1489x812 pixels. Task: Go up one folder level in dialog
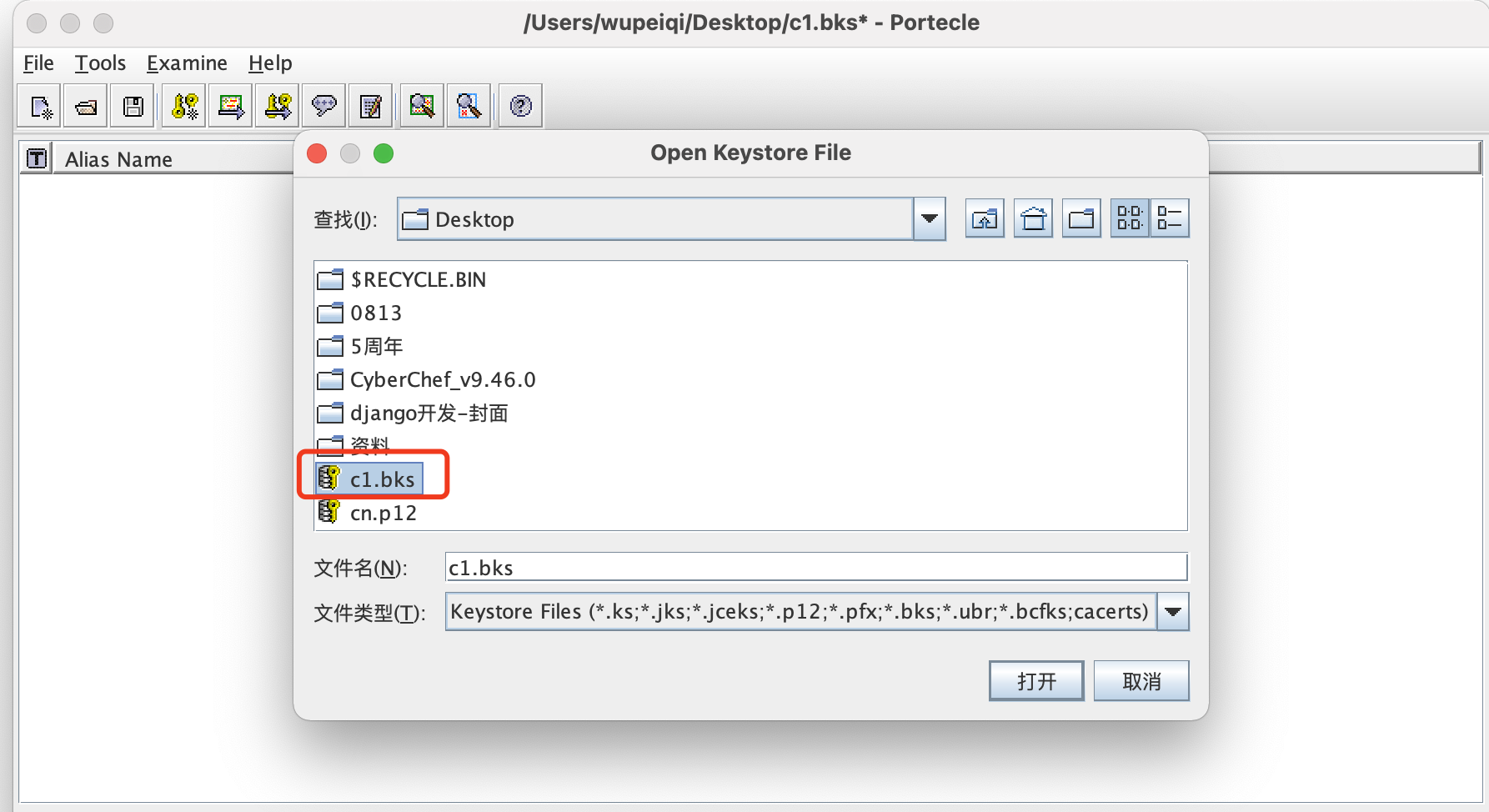coord(985,219)
